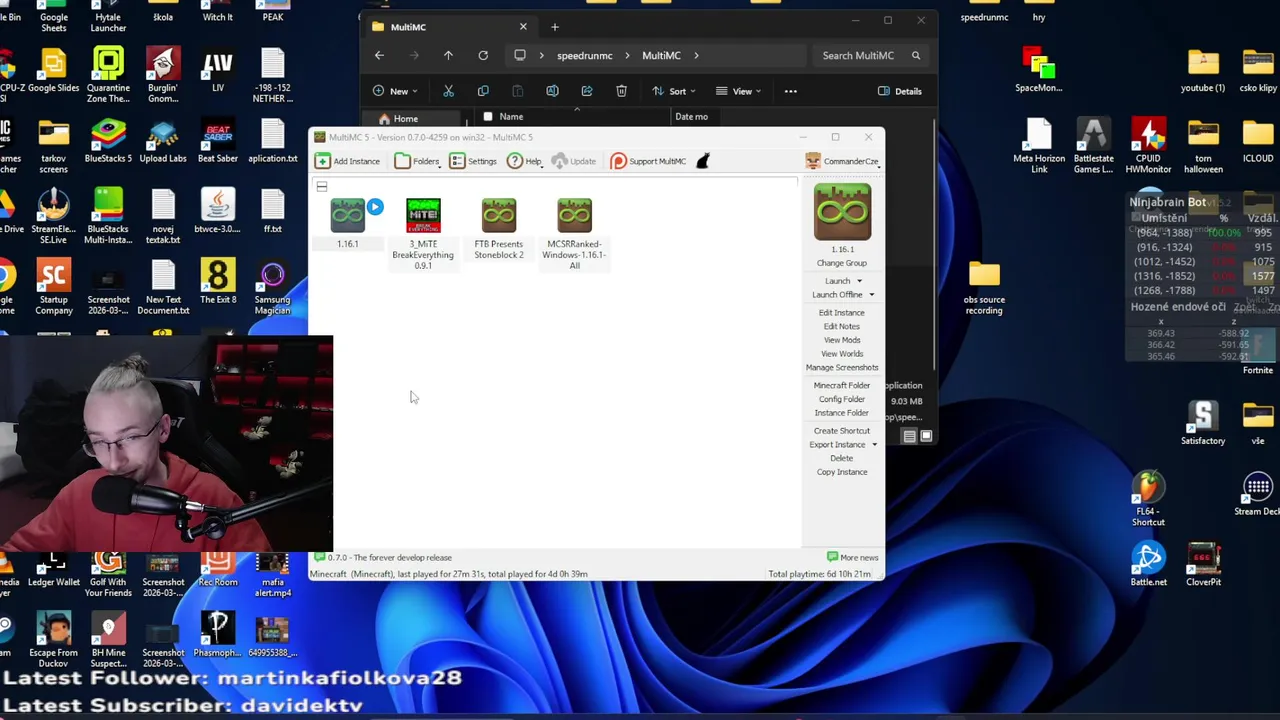
Task: Open the obs source recording folder
Action: [x=983, y=287]
